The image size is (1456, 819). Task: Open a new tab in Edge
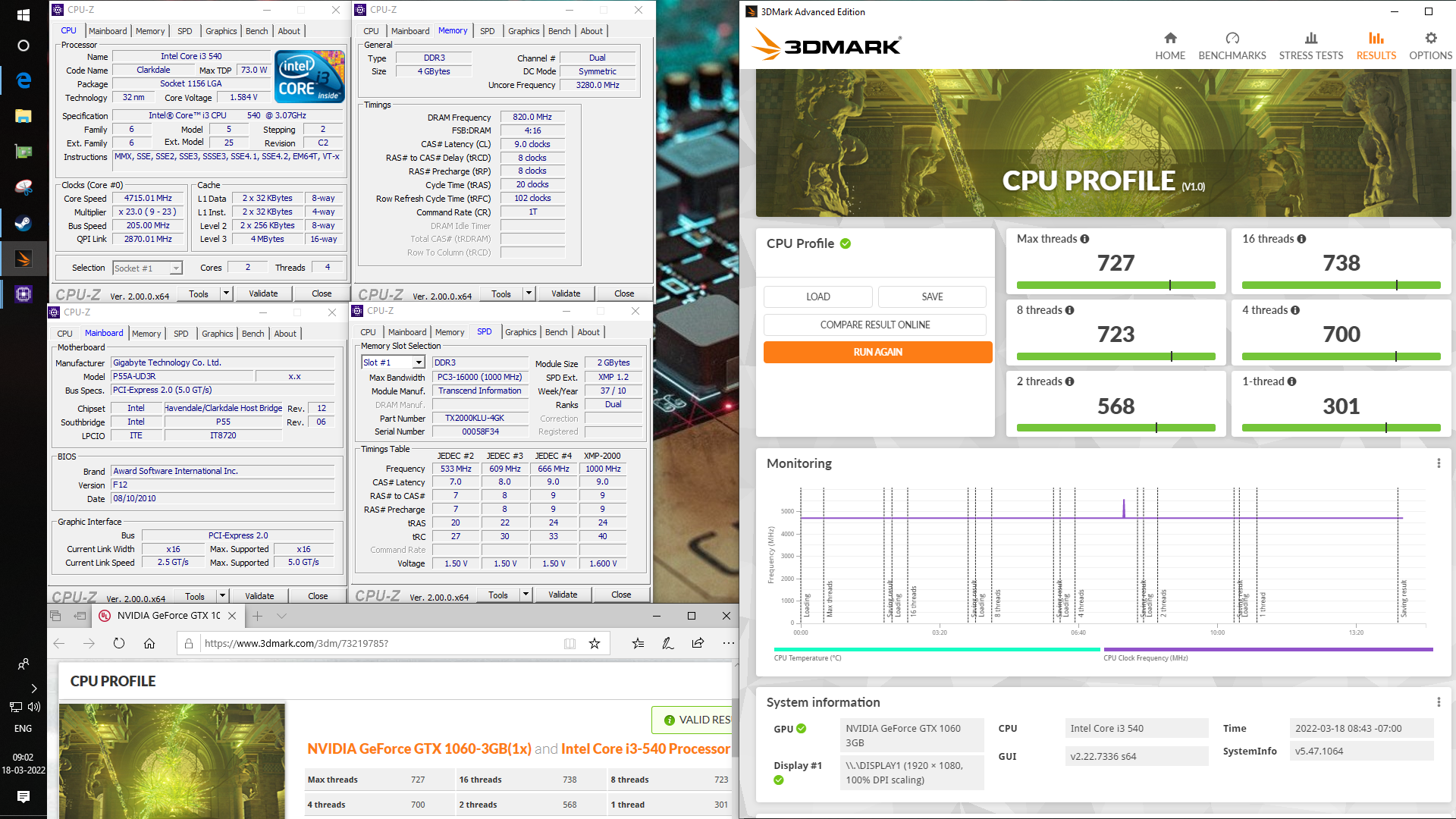click(257, 616)
